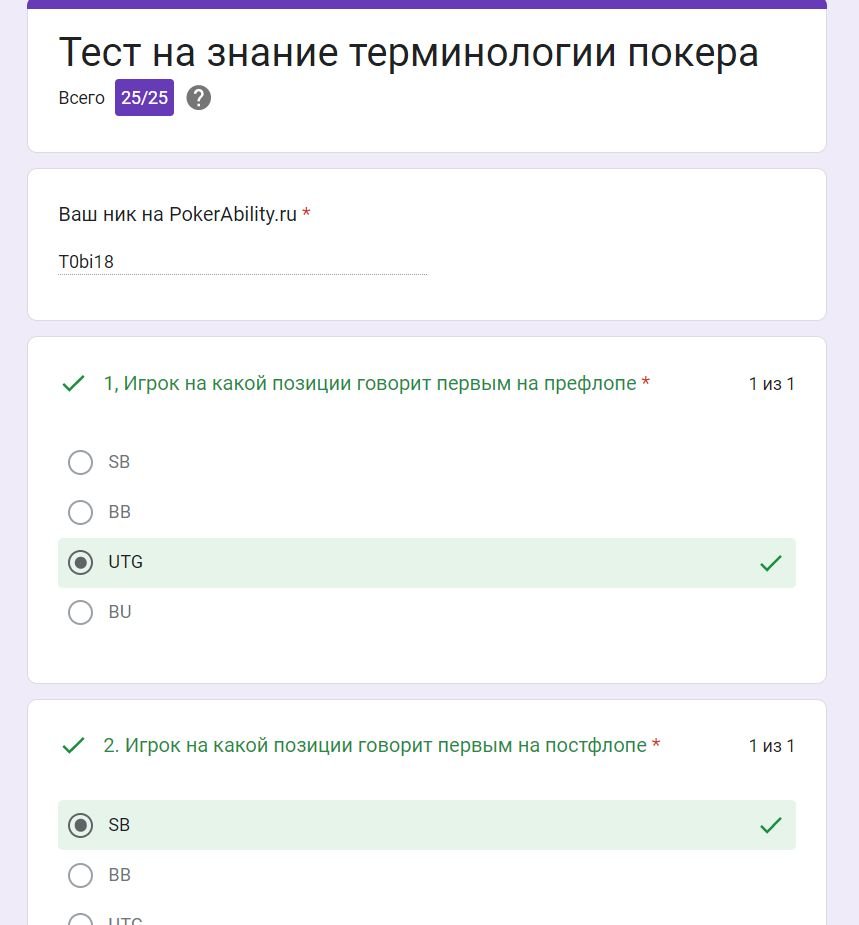Click the 25/25 total score badge
Screen dimensions: 859x925
[145, 97]
